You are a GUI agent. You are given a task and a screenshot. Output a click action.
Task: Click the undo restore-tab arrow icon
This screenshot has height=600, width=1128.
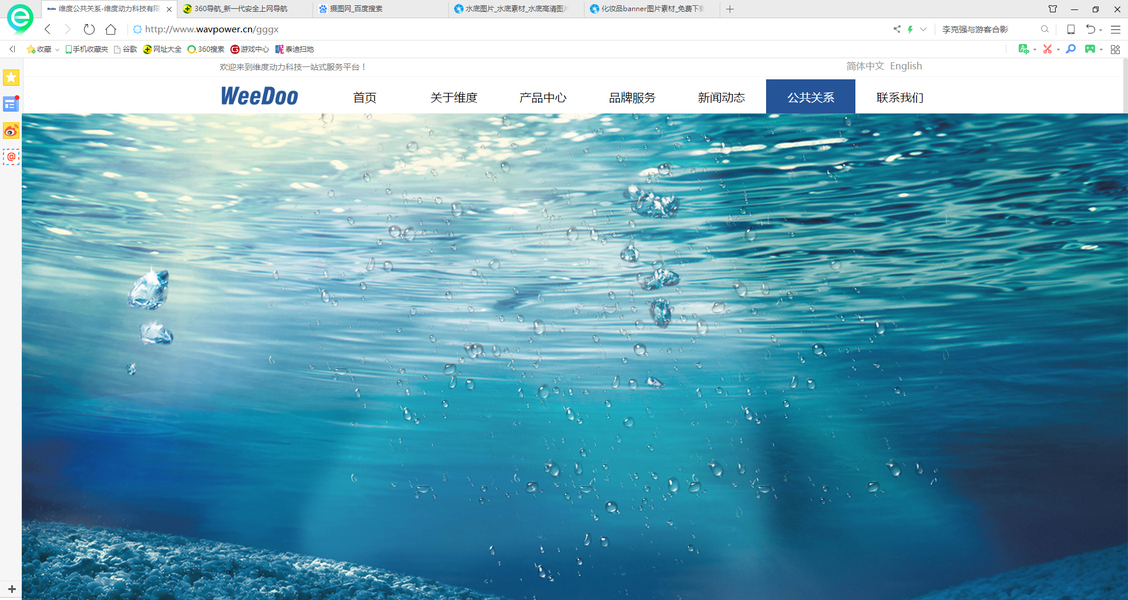1091,29
